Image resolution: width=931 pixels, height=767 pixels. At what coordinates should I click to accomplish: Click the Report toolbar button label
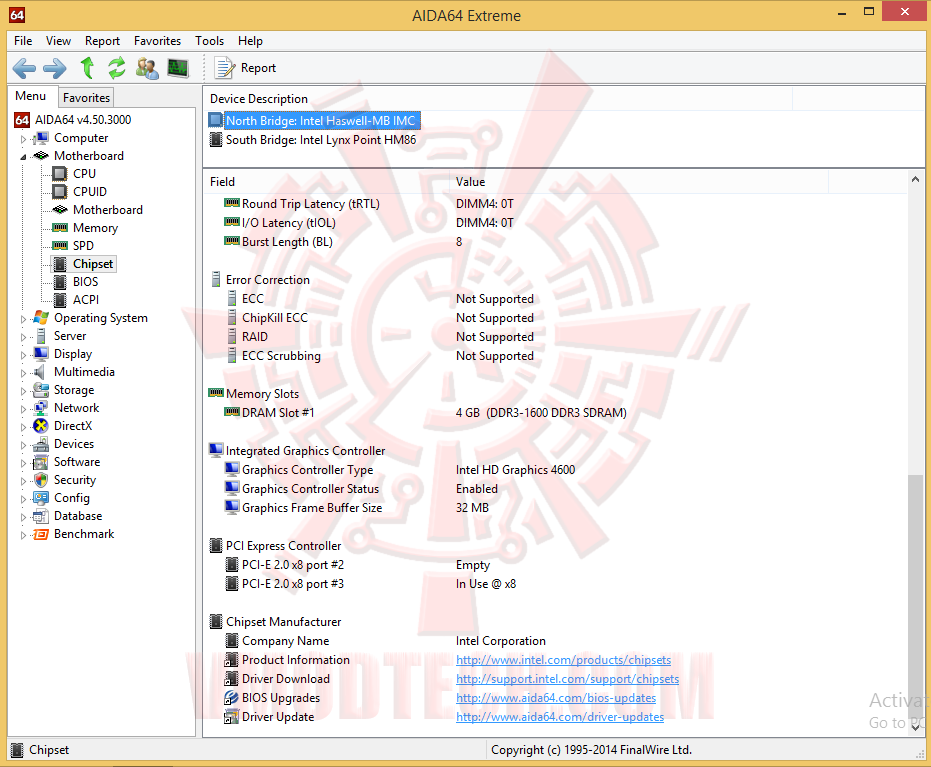click(x=258, y=68)
